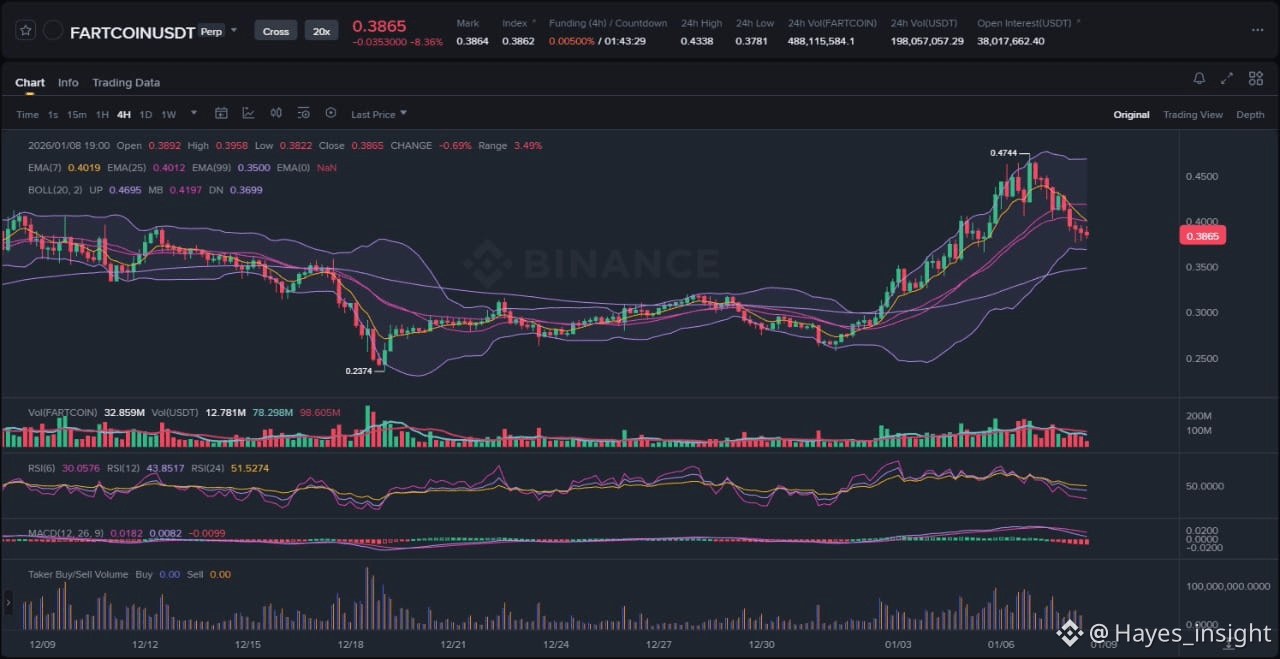
Task: Click the EMA(25) 0.4012 indicator label
Action: 146,168
